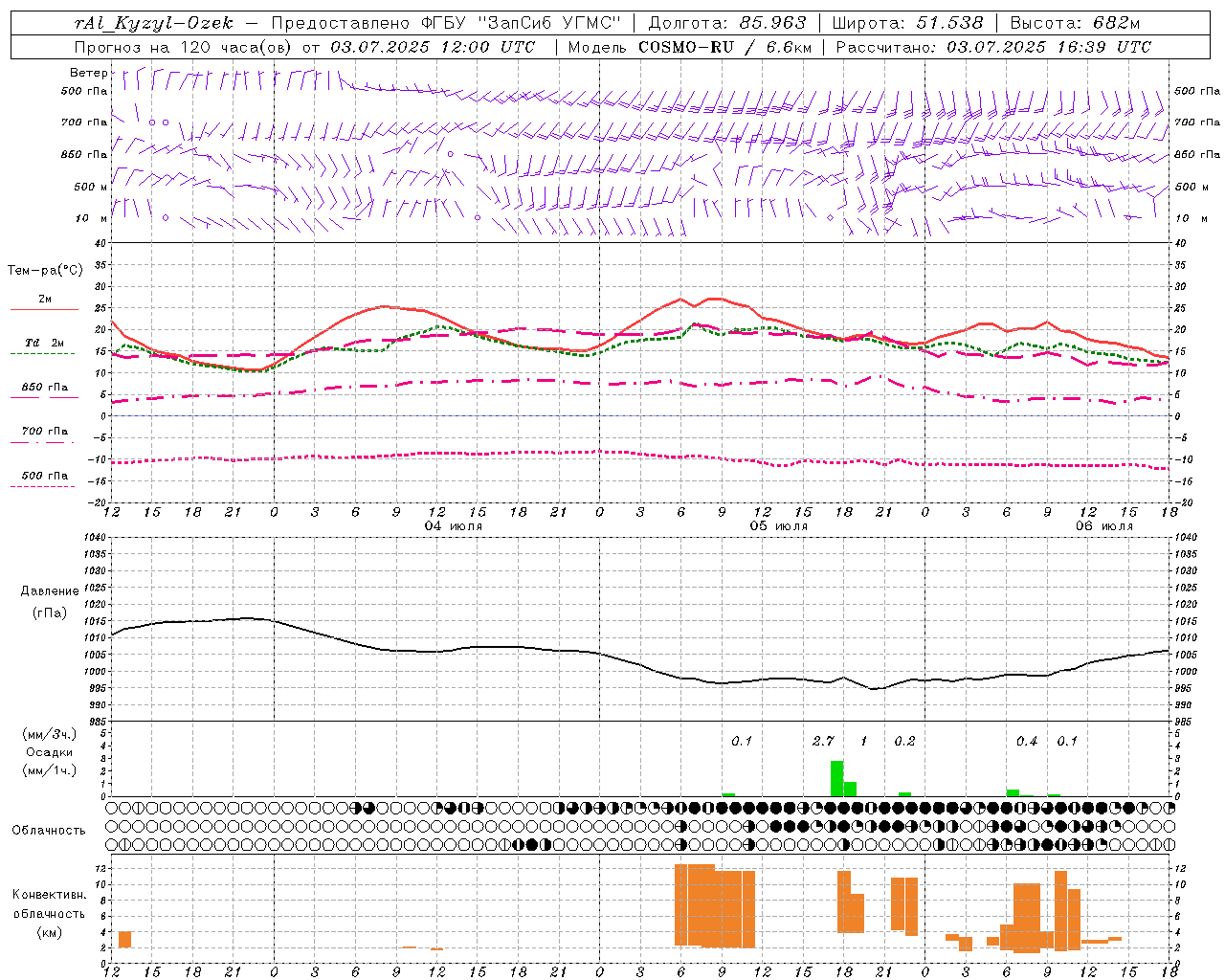
Task: Click the (км) unit label
Action: click(49, 932)
